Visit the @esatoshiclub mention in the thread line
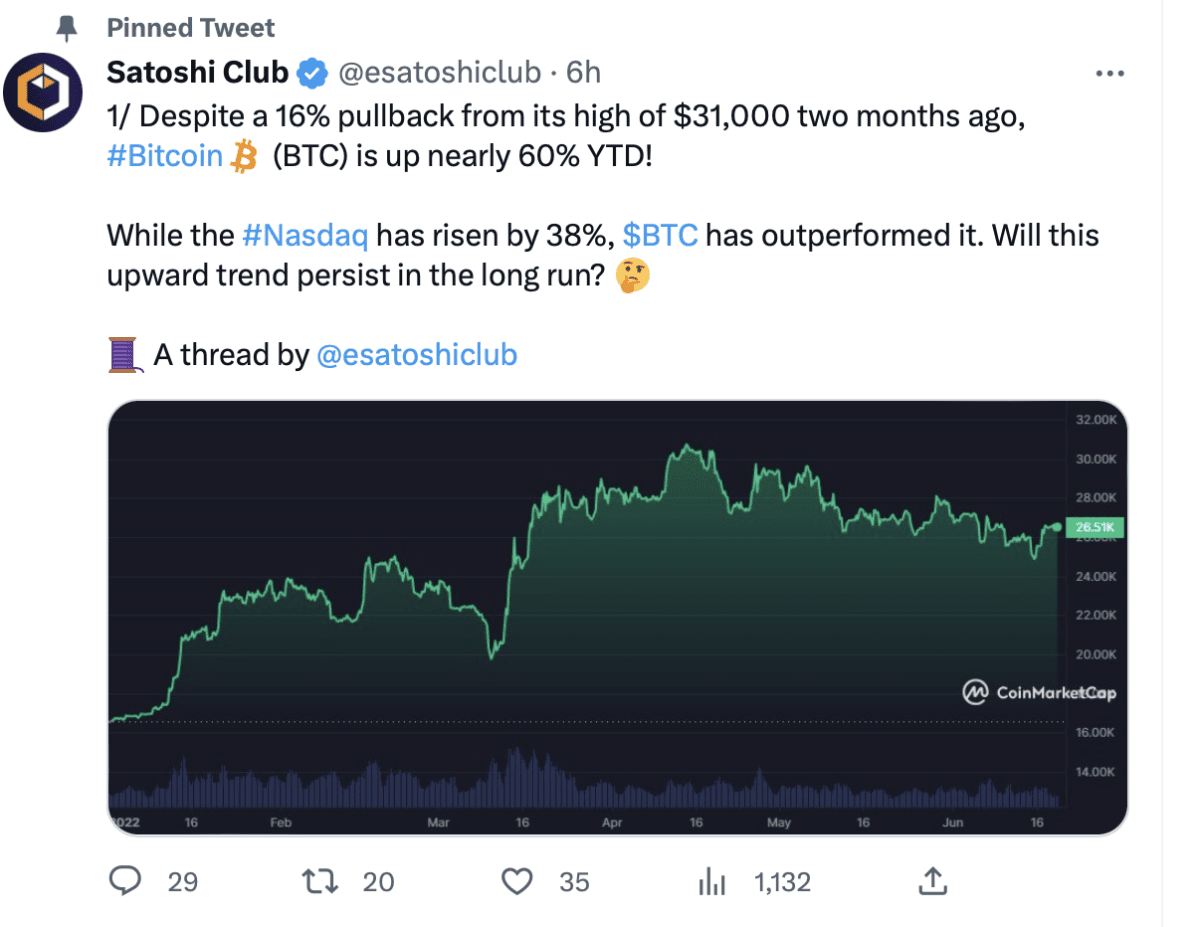Screen dimensions: 1200x927 tap(417, 354)
